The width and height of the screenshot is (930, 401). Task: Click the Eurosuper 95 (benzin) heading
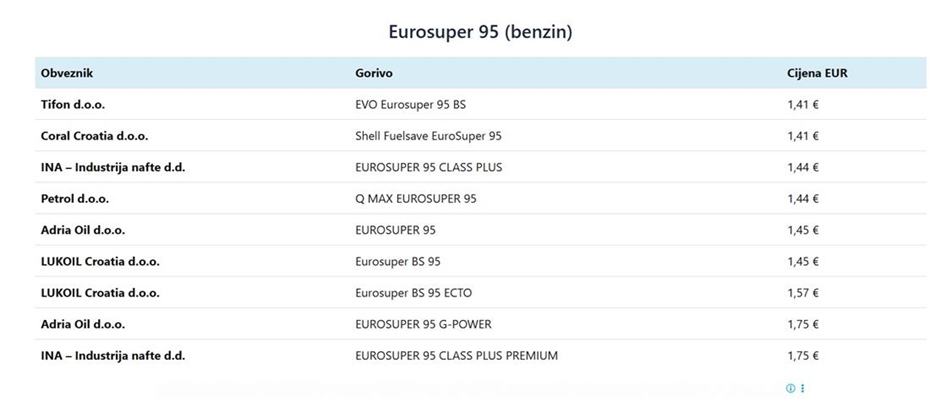click(480, 32)
